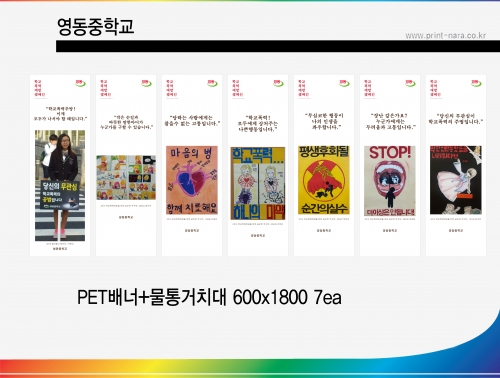Screen dimensions: 500x378
Task: Click the PET배너+물통거치대 600x1800 7ea caption
Action: click(x=209, y=297)
